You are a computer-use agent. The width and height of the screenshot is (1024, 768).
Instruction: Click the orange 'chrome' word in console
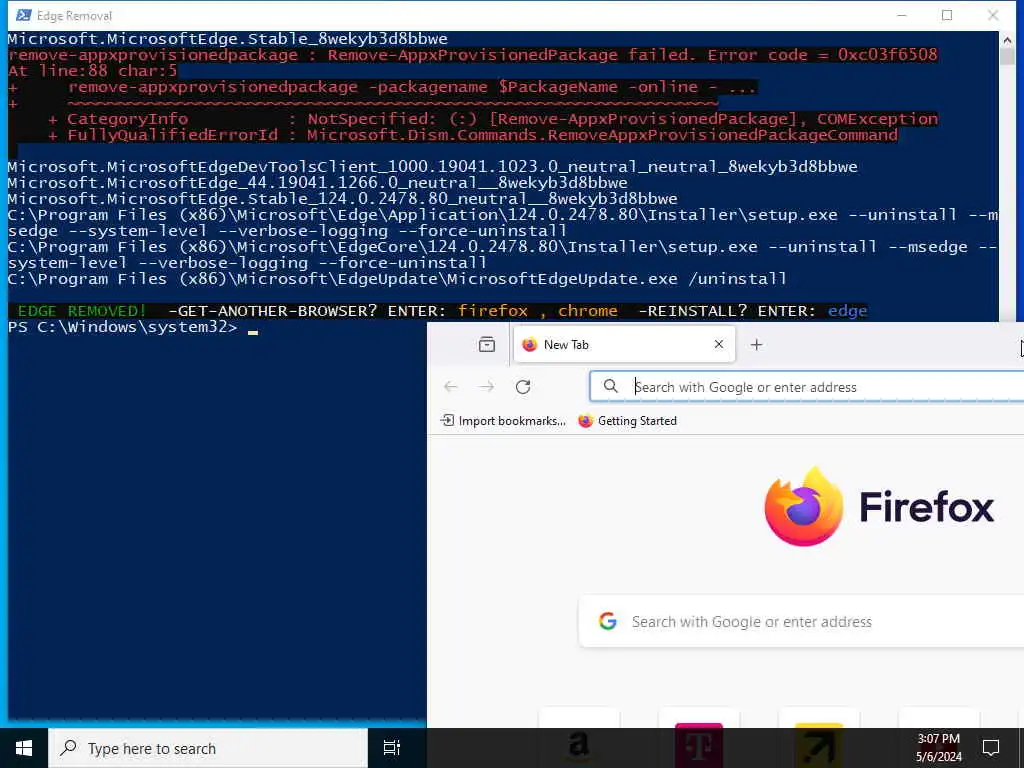pos(587,311)
